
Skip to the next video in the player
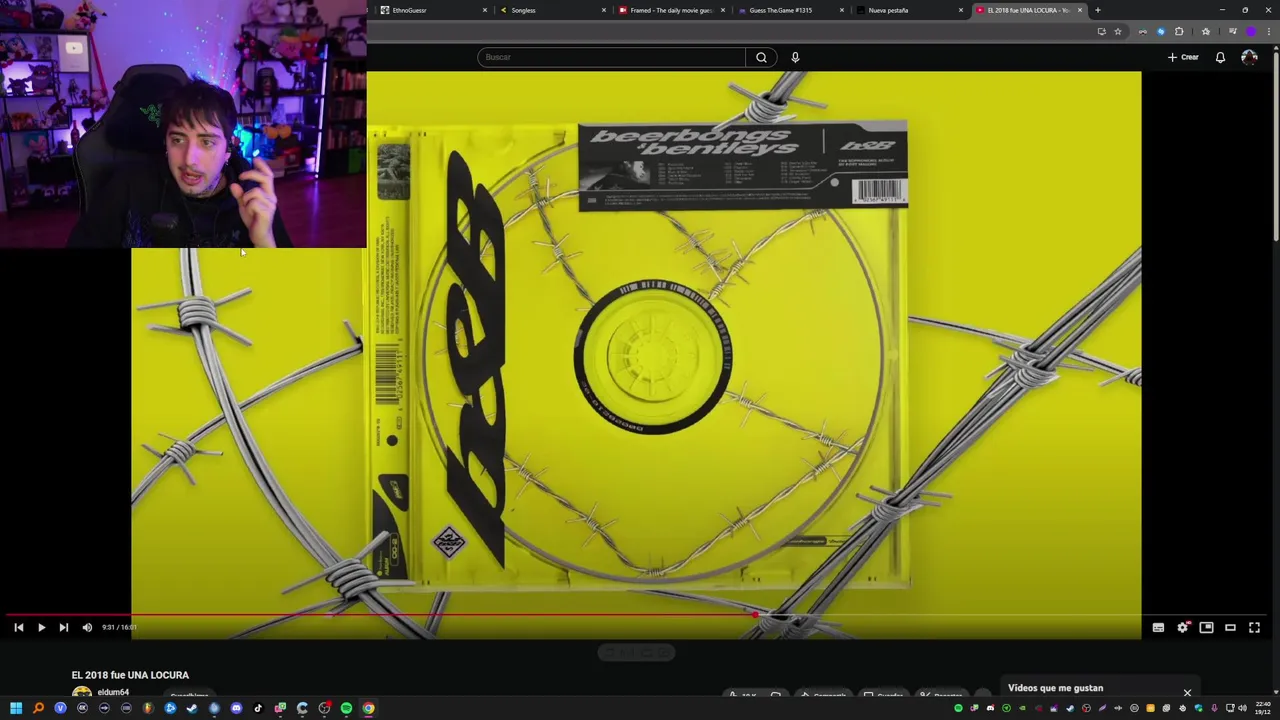(x=63, y=627)
